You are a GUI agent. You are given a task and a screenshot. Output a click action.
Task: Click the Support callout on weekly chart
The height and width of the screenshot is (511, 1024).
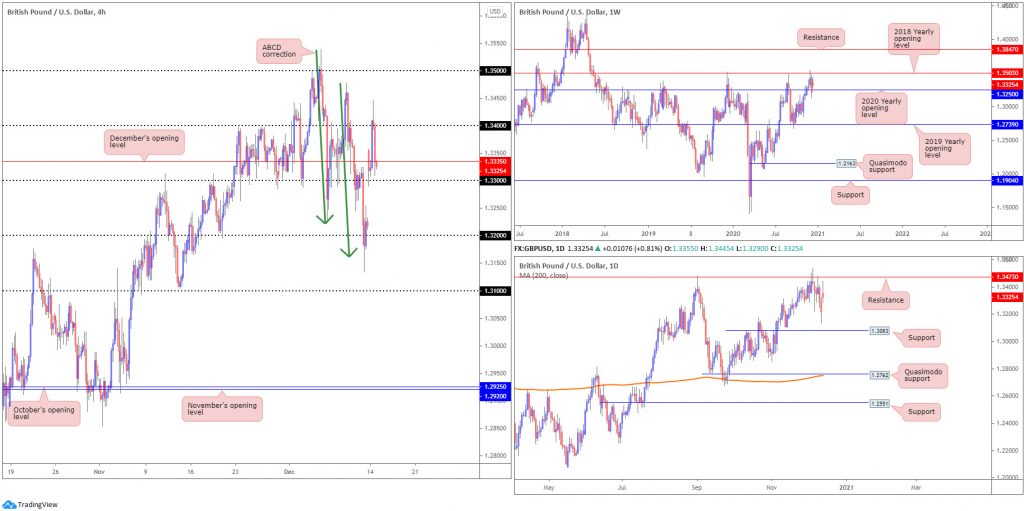850,195
